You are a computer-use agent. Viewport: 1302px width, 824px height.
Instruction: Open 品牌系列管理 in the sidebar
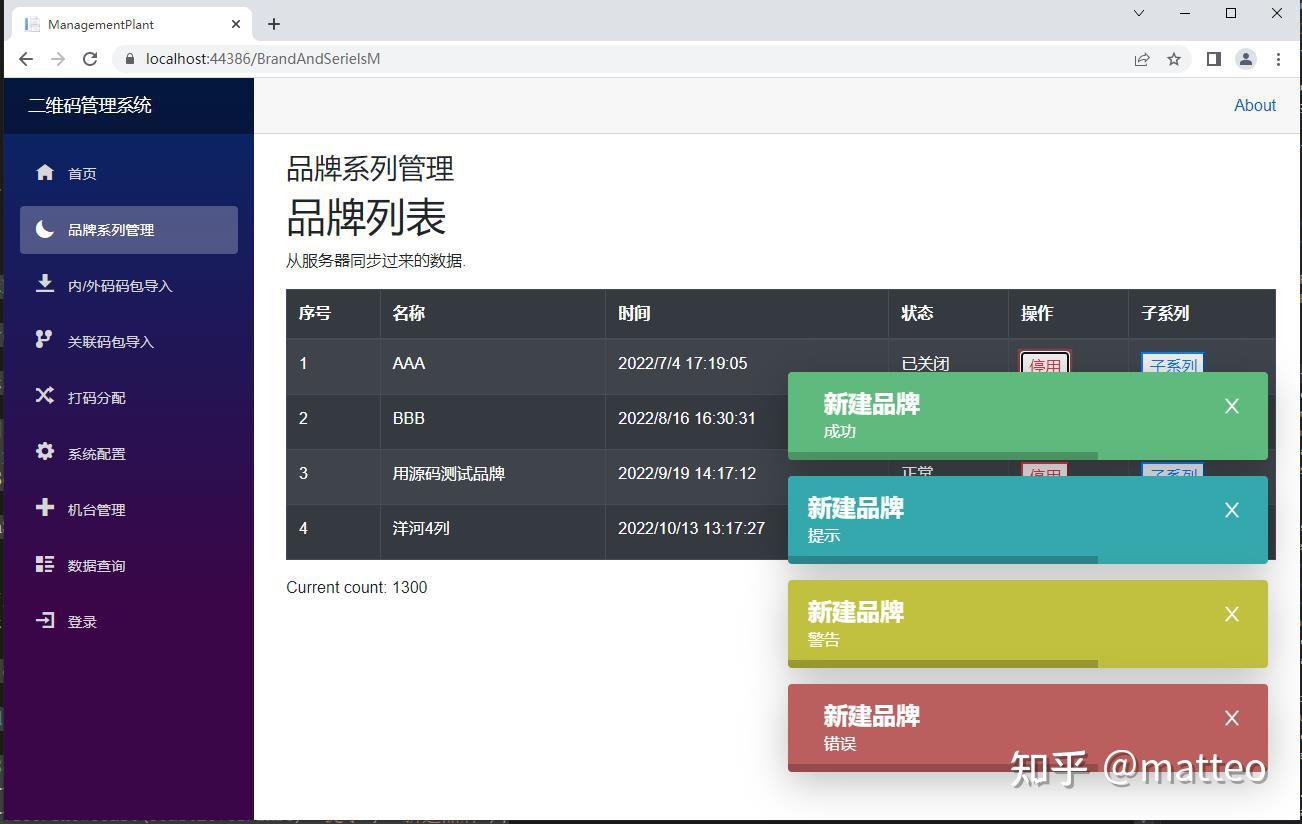point(129,230)
